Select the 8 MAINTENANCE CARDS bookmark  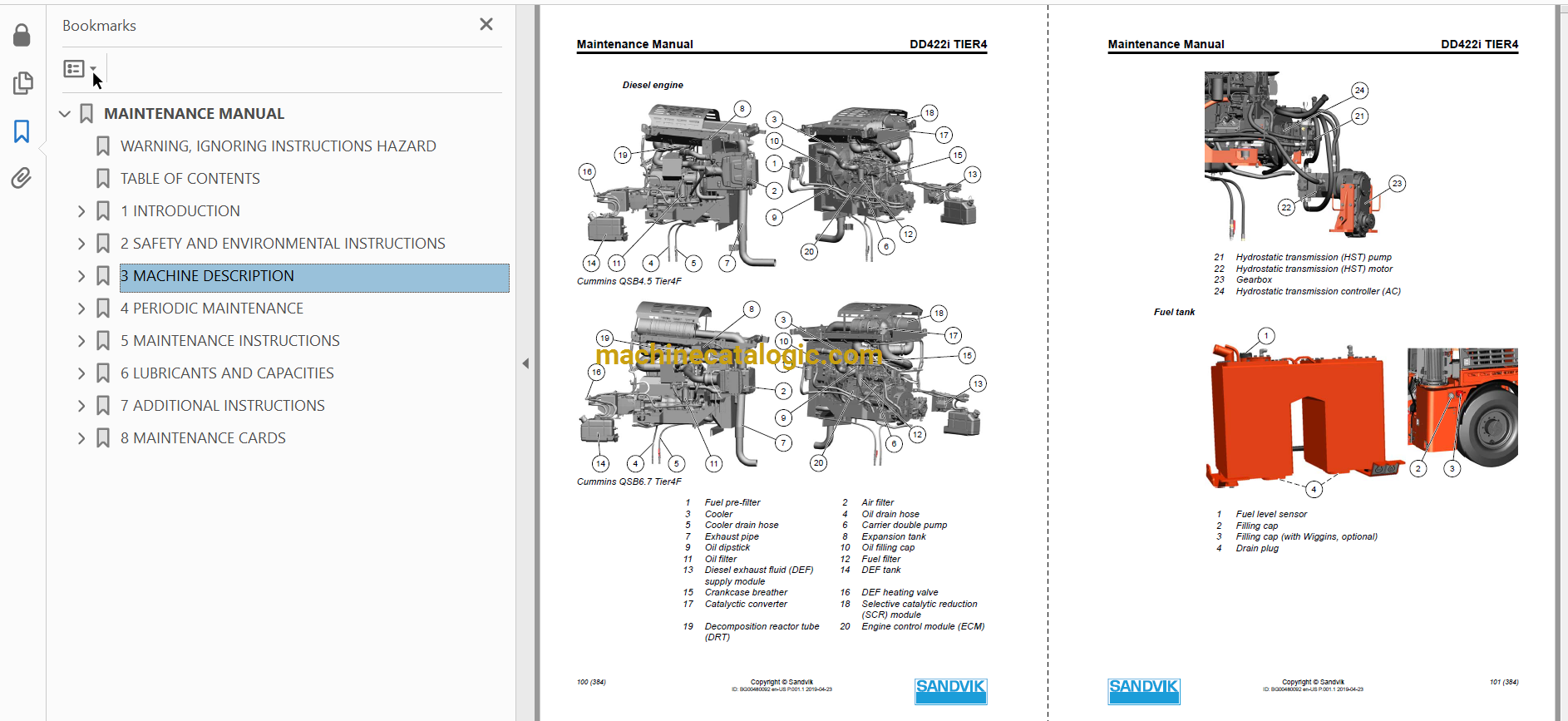[x=203, y=438]
